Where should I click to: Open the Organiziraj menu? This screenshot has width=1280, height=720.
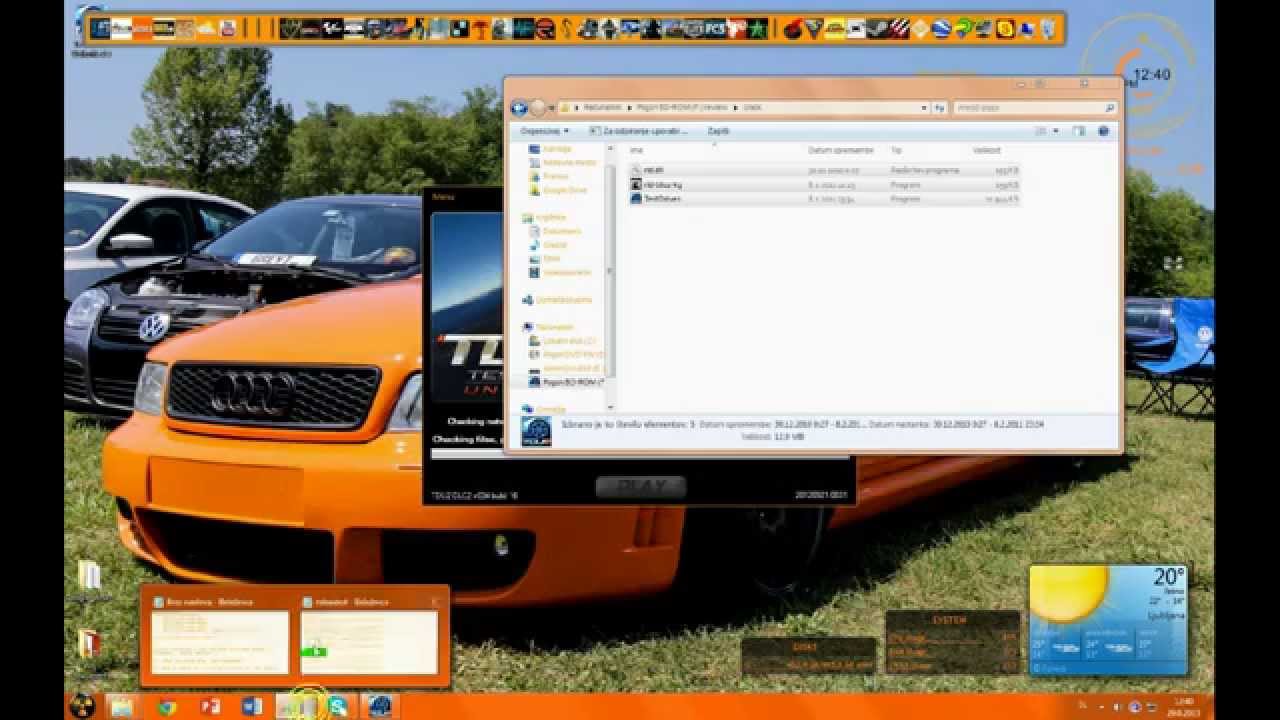(x=544, y=131)
